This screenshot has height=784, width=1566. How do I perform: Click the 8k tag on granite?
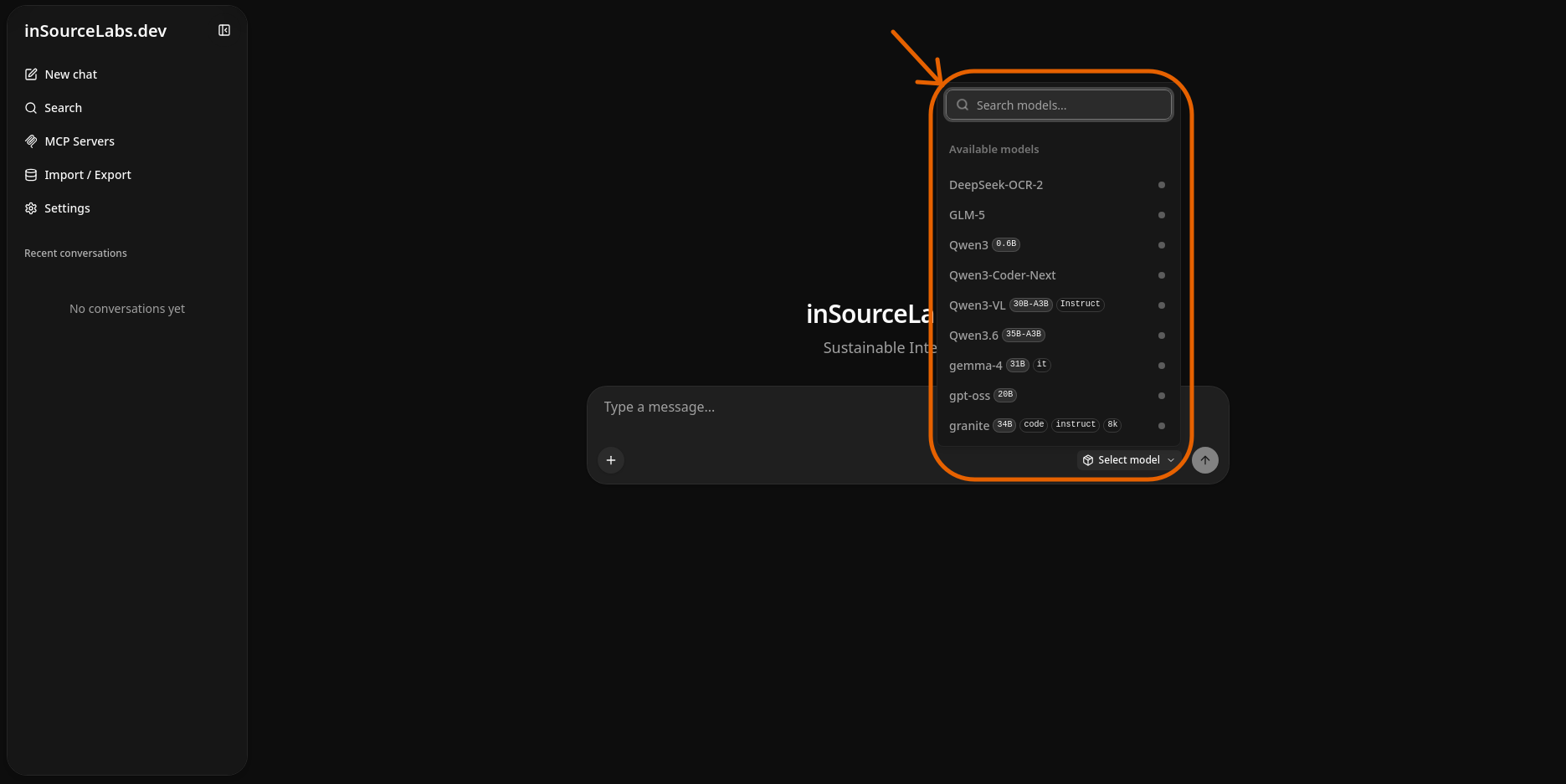(x=1112, y=425)
